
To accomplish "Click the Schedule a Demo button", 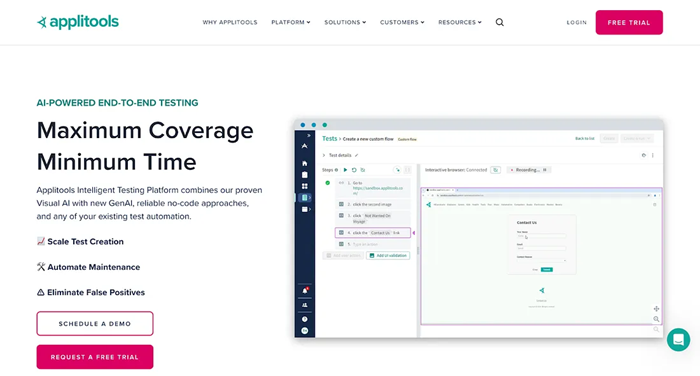I will pos(95,323).
